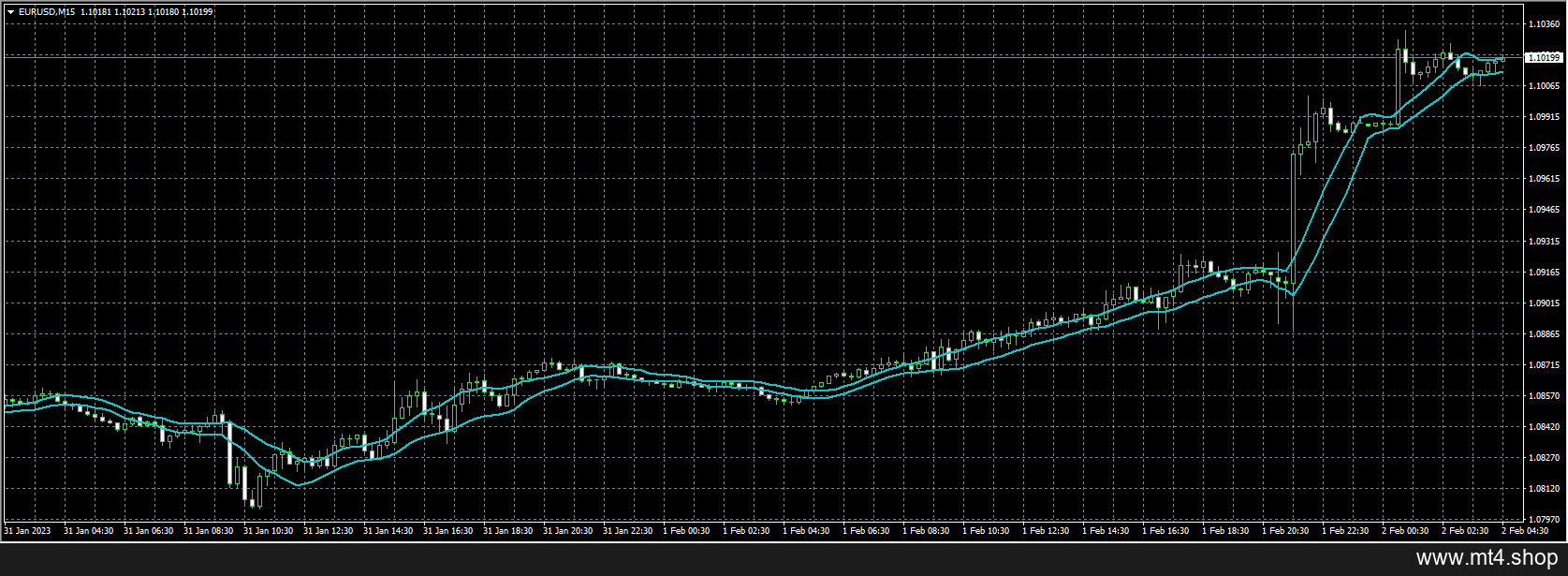Click the 31 Jan 2023 date label

coord(27,531)
